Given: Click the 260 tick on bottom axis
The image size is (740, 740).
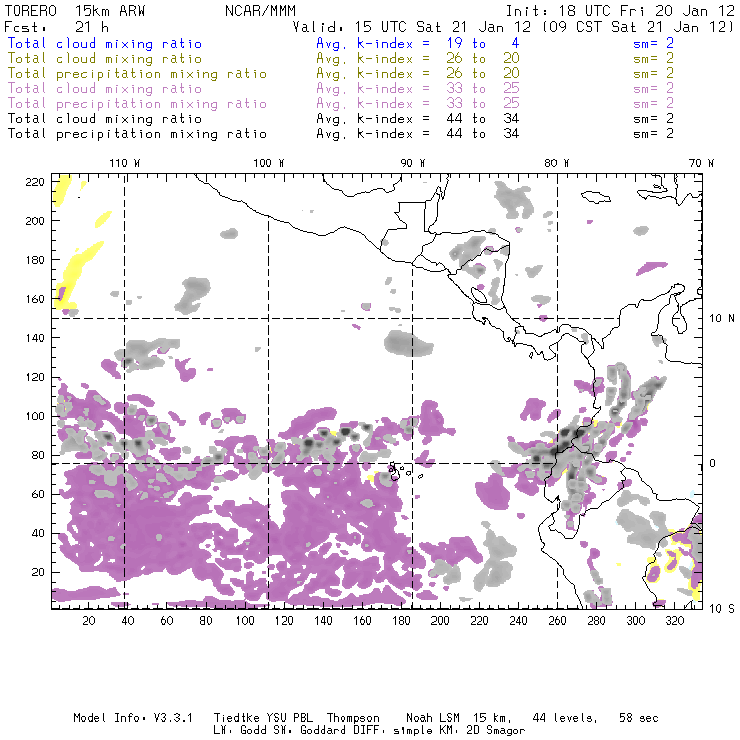Looking at the screenshot, I should click(557, 621).
